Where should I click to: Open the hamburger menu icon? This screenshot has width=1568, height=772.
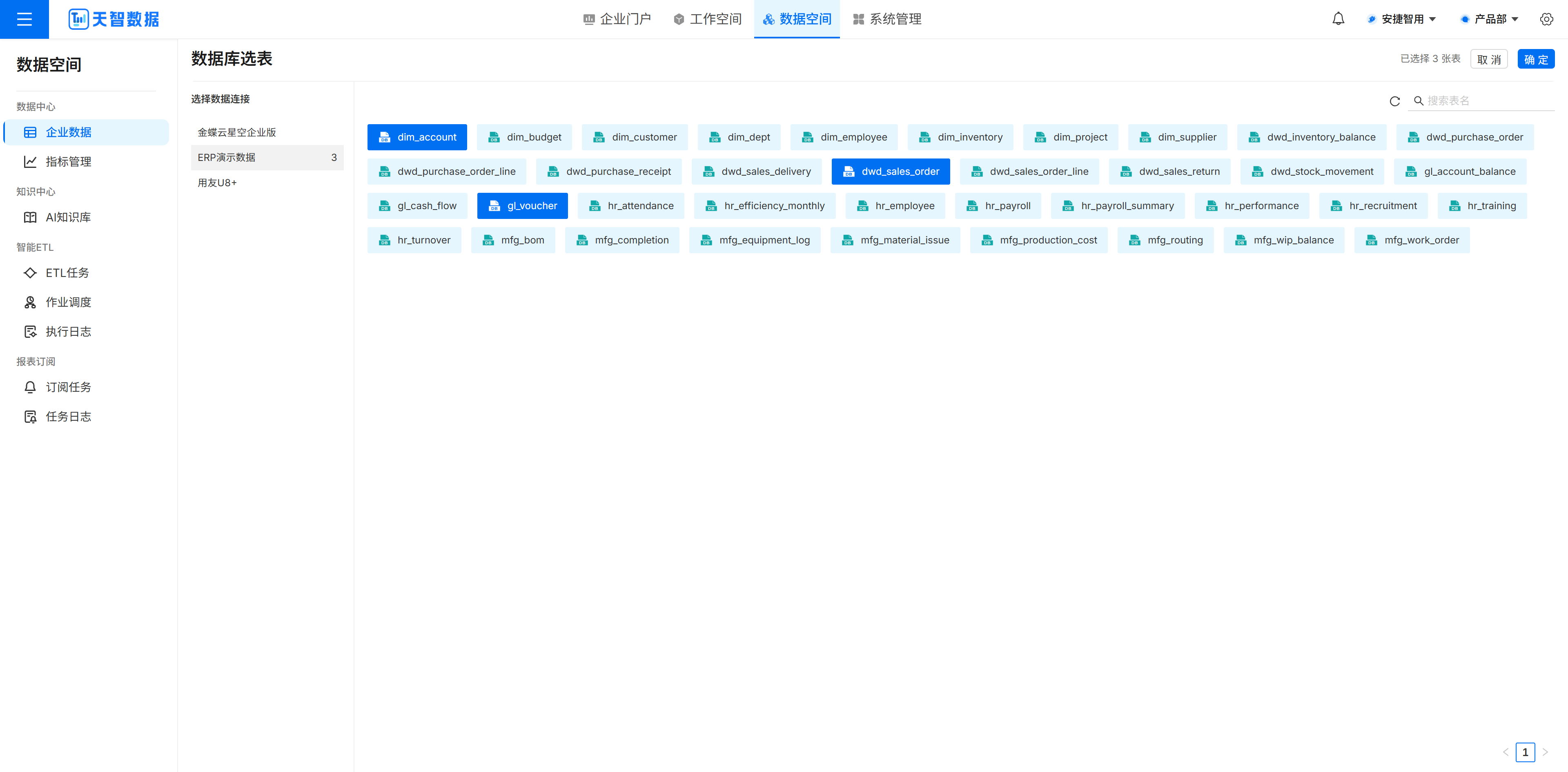tap(24, 19)
